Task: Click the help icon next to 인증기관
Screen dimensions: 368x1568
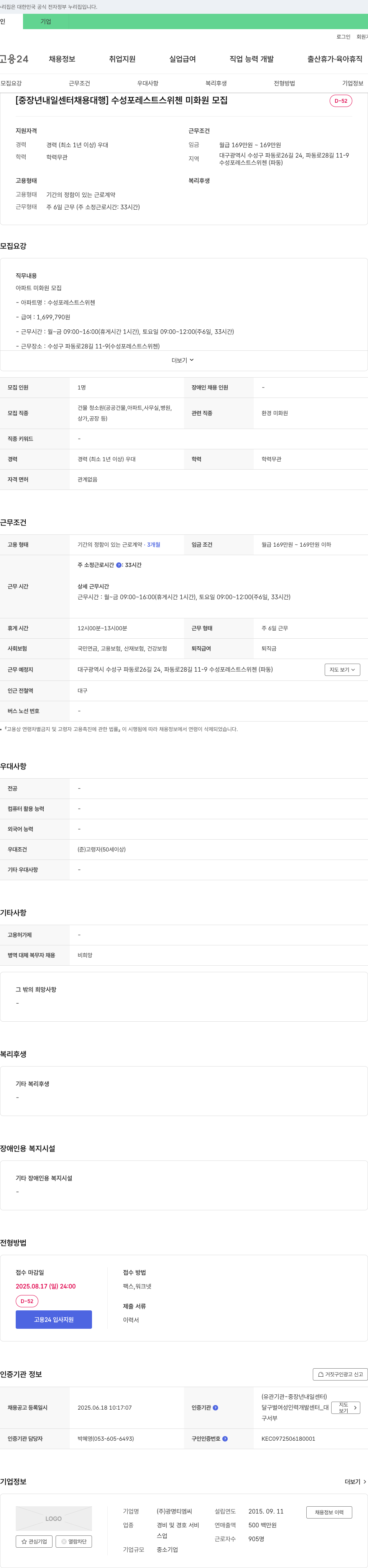Action: [215, 1408]
